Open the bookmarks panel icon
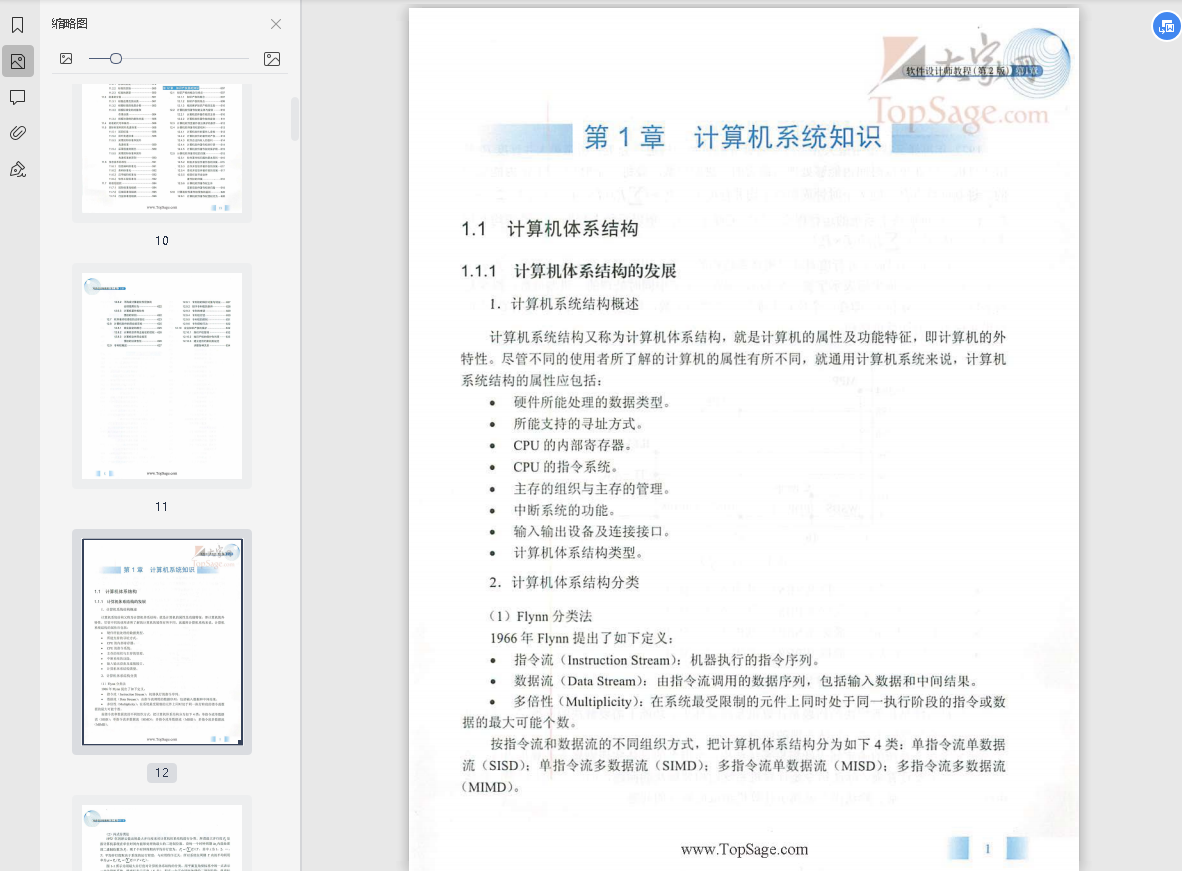The width and height of the screenshot is (1182, 871). [17, 25]
